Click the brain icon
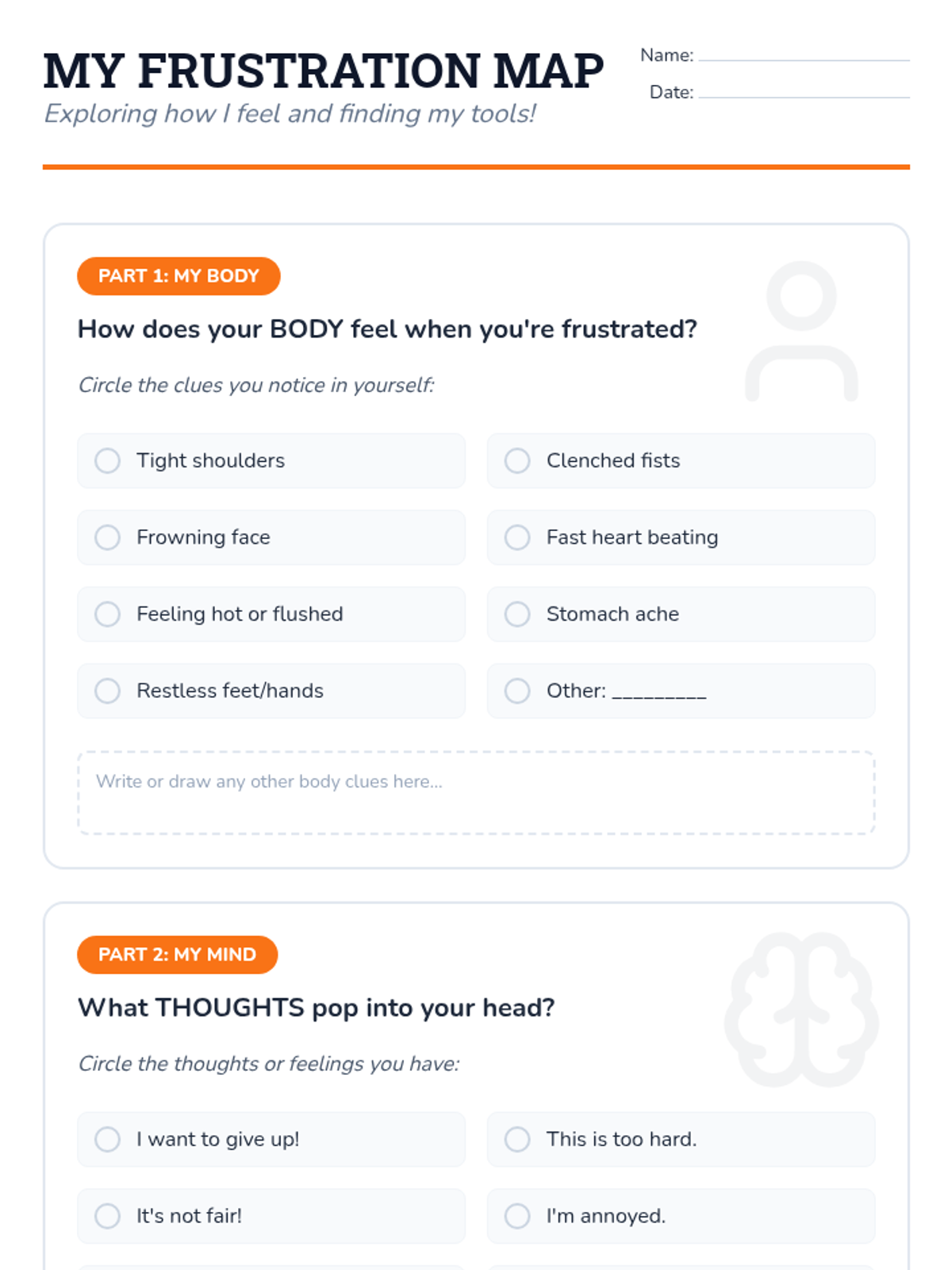Viewport: 952px width, 1270px height. [801, 1009]
